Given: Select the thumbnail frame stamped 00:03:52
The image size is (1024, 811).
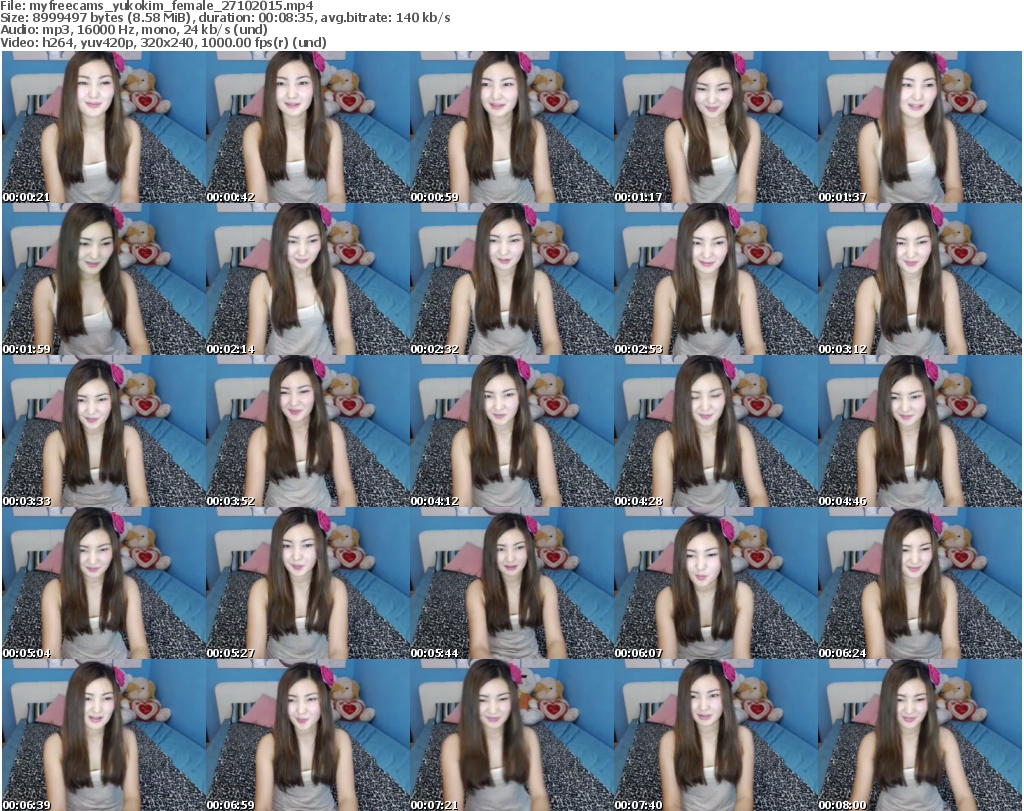Looking at the screenshot, I should click(308, 431).
